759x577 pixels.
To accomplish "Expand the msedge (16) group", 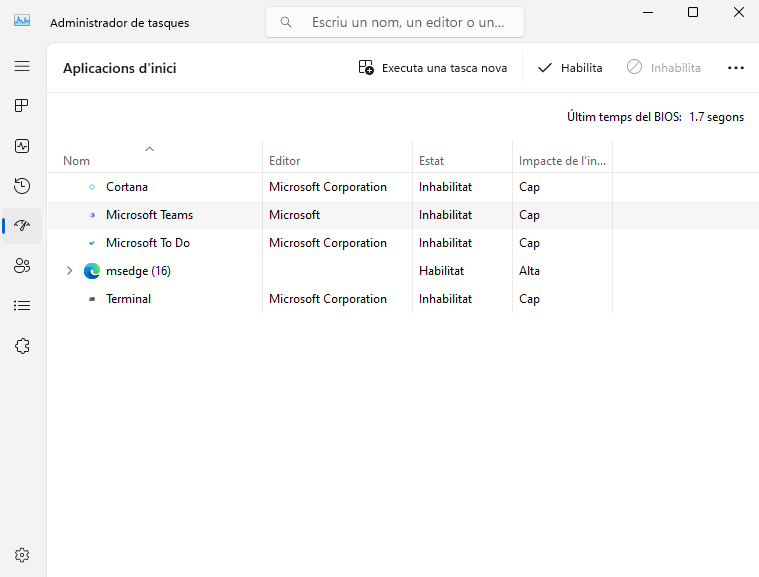I will point(69,271).
